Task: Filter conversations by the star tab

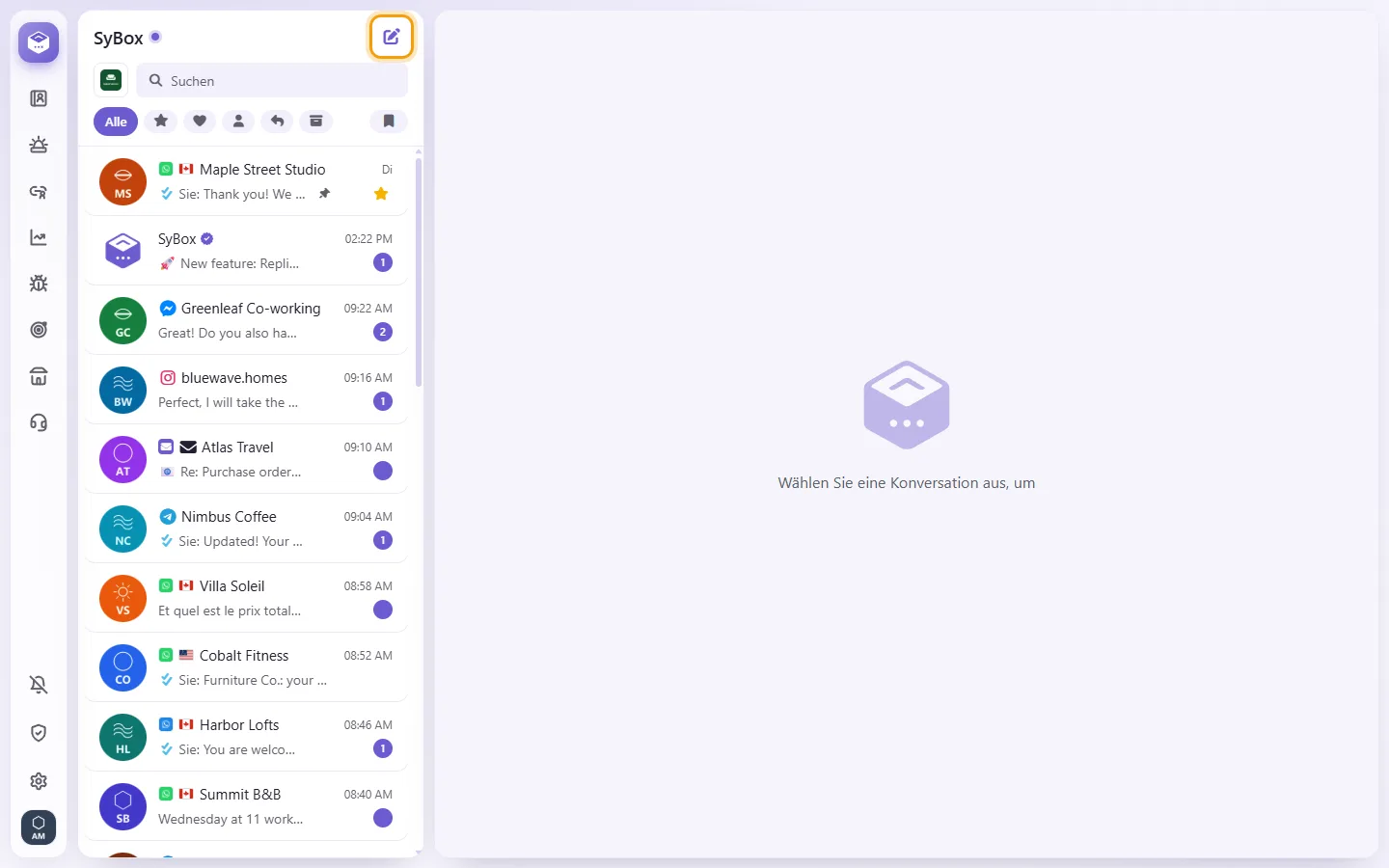Action: [x=161, y=122]
